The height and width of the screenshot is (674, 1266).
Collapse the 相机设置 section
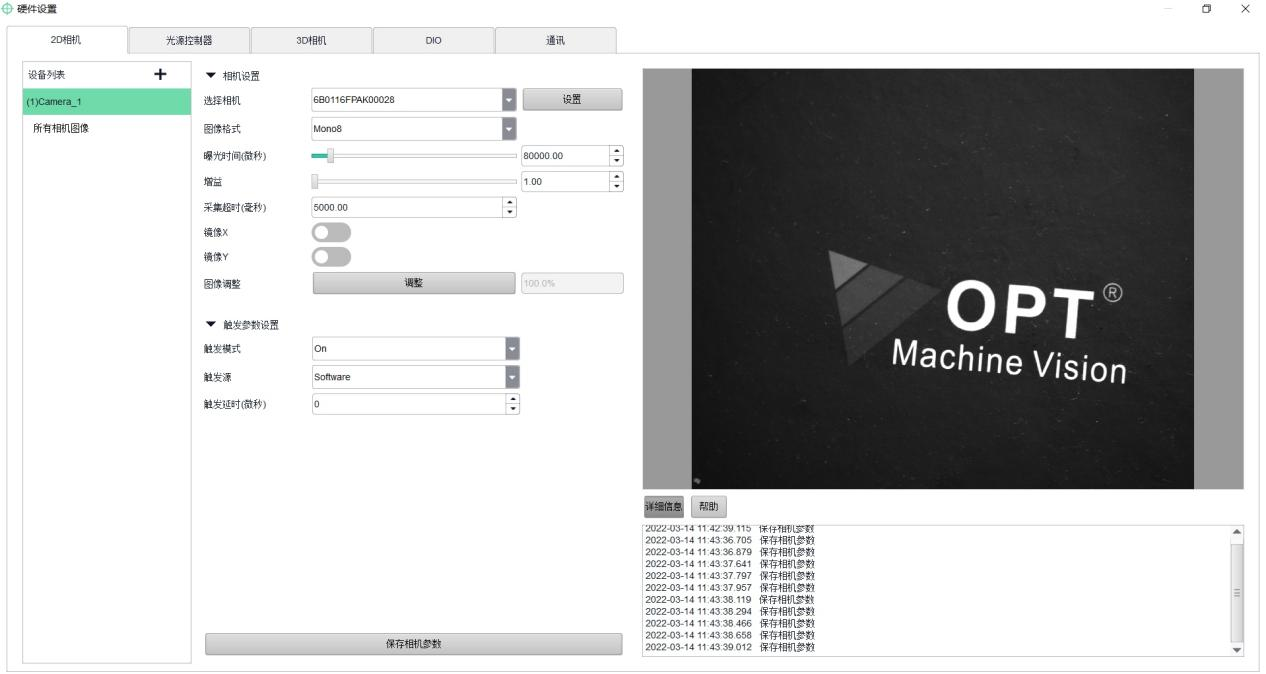[209, 76]
